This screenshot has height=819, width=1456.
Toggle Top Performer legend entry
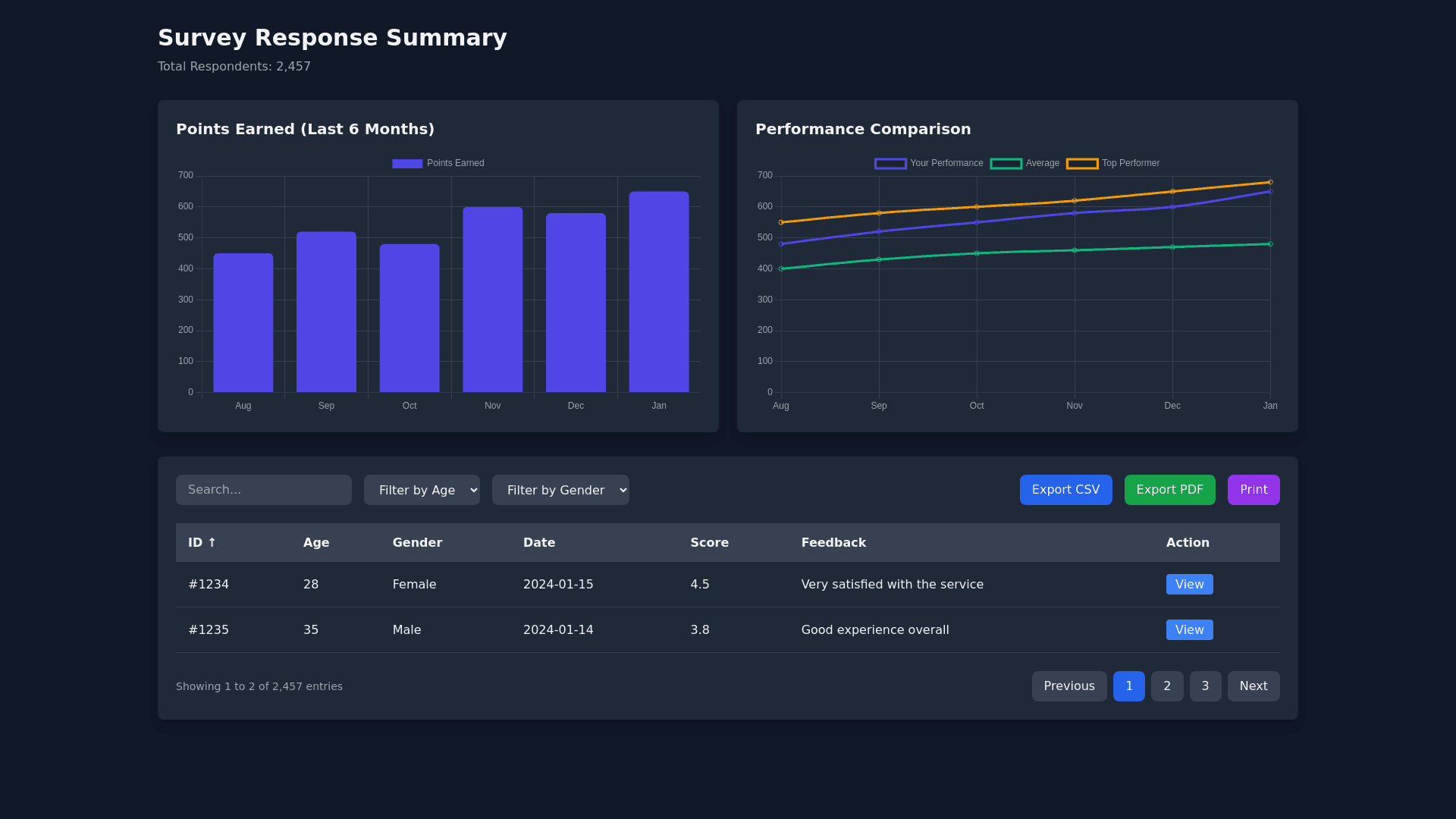[x=1112, y=164]
